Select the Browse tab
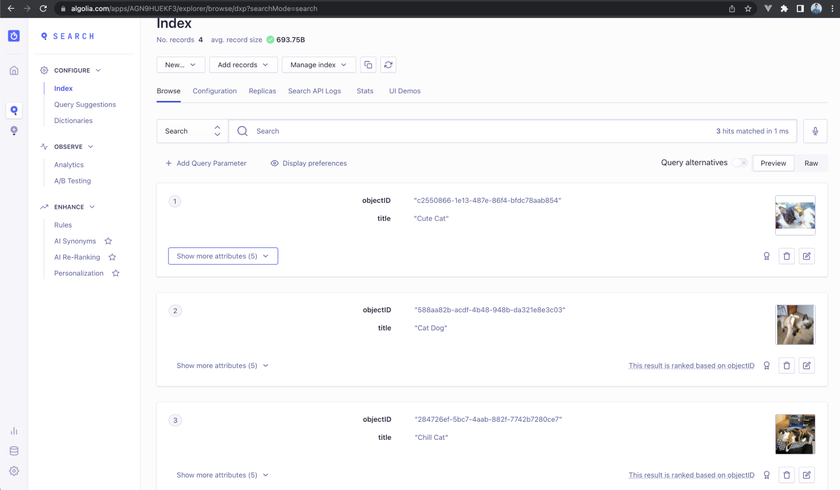This screenshot has height=490, width=840. point(168,91)
